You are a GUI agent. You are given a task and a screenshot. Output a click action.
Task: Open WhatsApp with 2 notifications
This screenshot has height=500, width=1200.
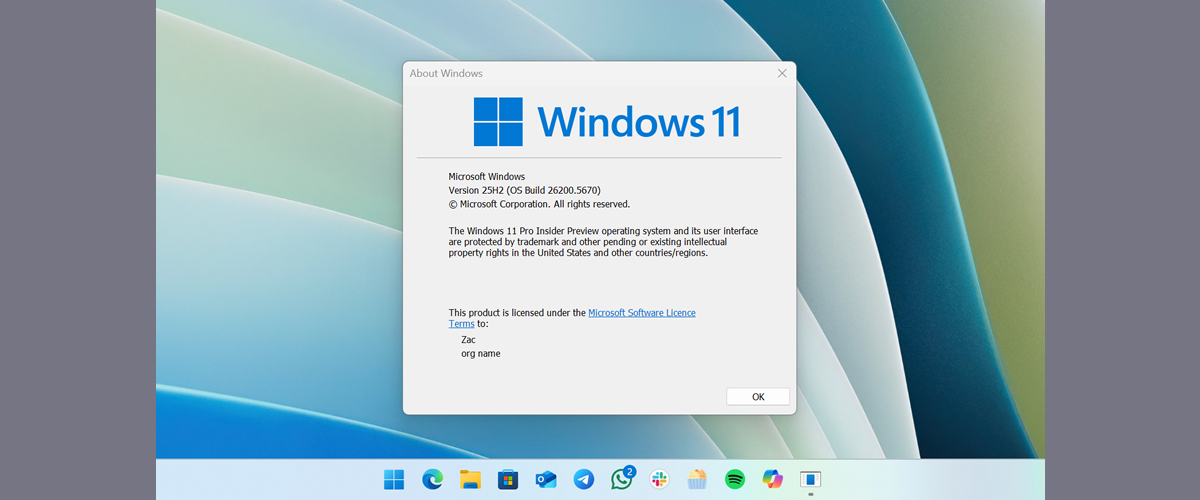pos(622,478)
